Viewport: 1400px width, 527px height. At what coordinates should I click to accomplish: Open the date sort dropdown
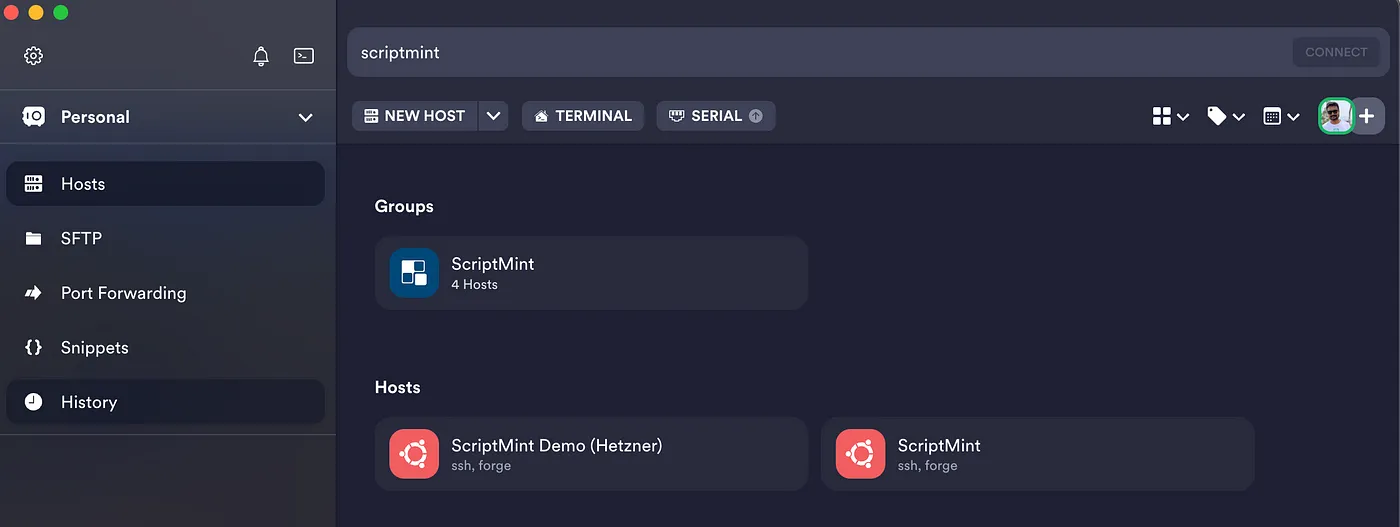pyautogui.click(x=1280, y=117)
